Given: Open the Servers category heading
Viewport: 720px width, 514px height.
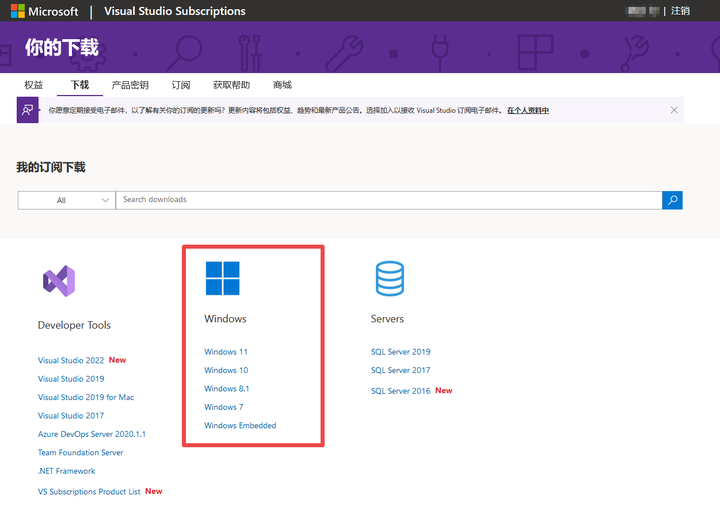Looking at the screenshot, I should pyautogui.click(x=387, y=319).
